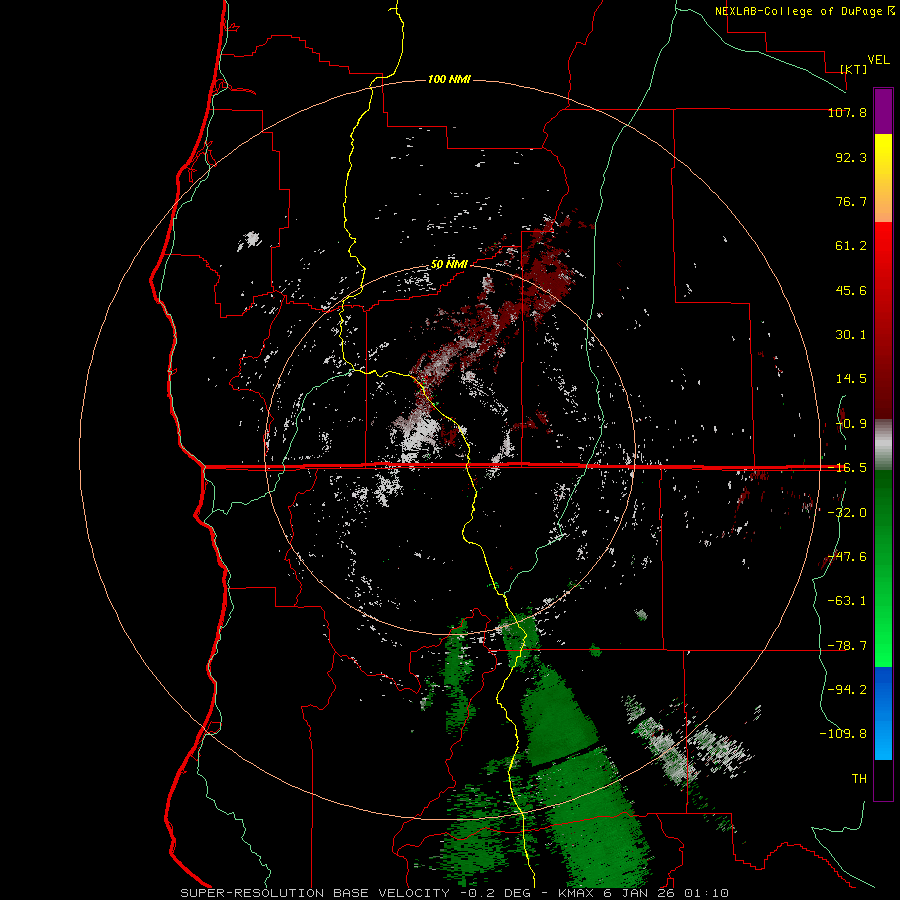The image size is (900, 900).
Task: Click the -16.5 legend value
Action: pyautogui.click(x=847, y=468)
